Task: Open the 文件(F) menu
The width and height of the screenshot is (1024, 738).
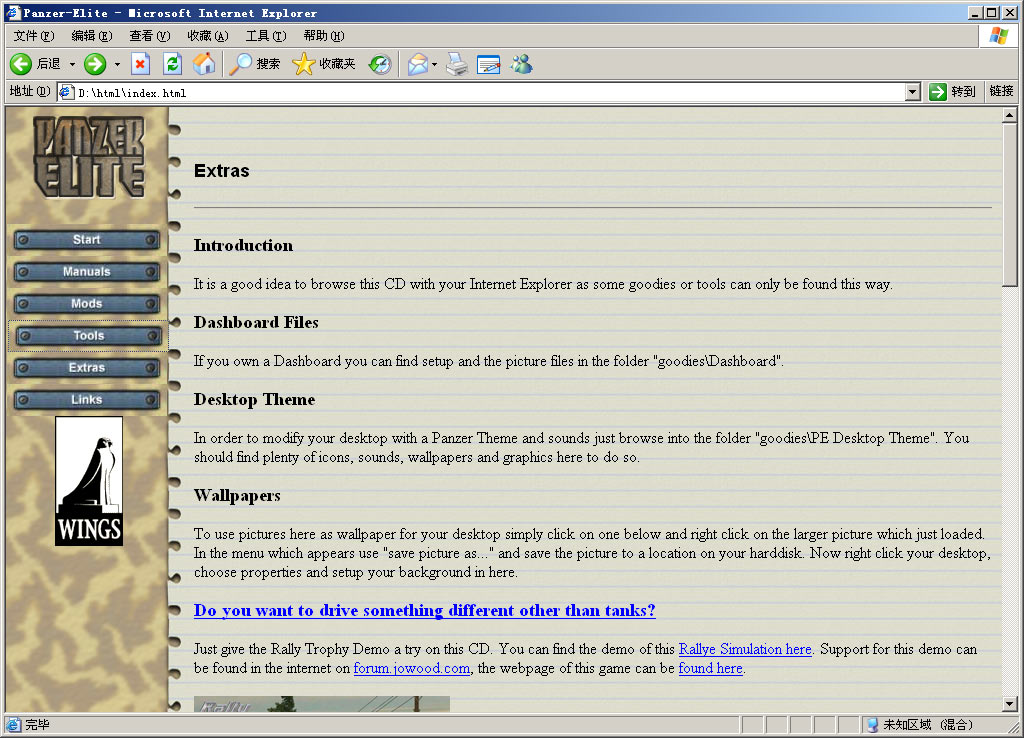Action: [34, 36]
